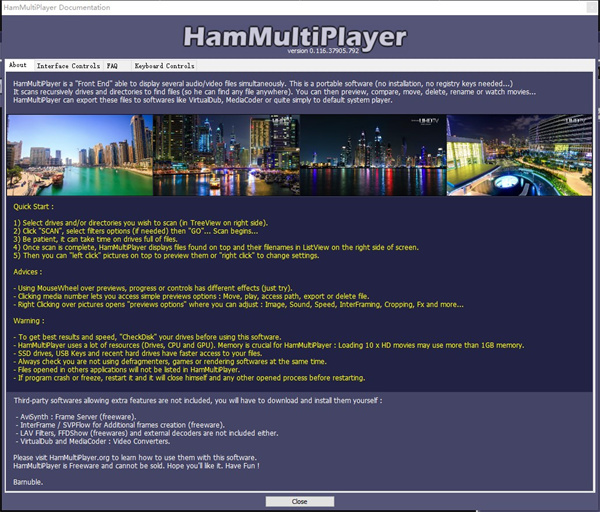Click the 'Quick Start :' heading

pos(33,207)
